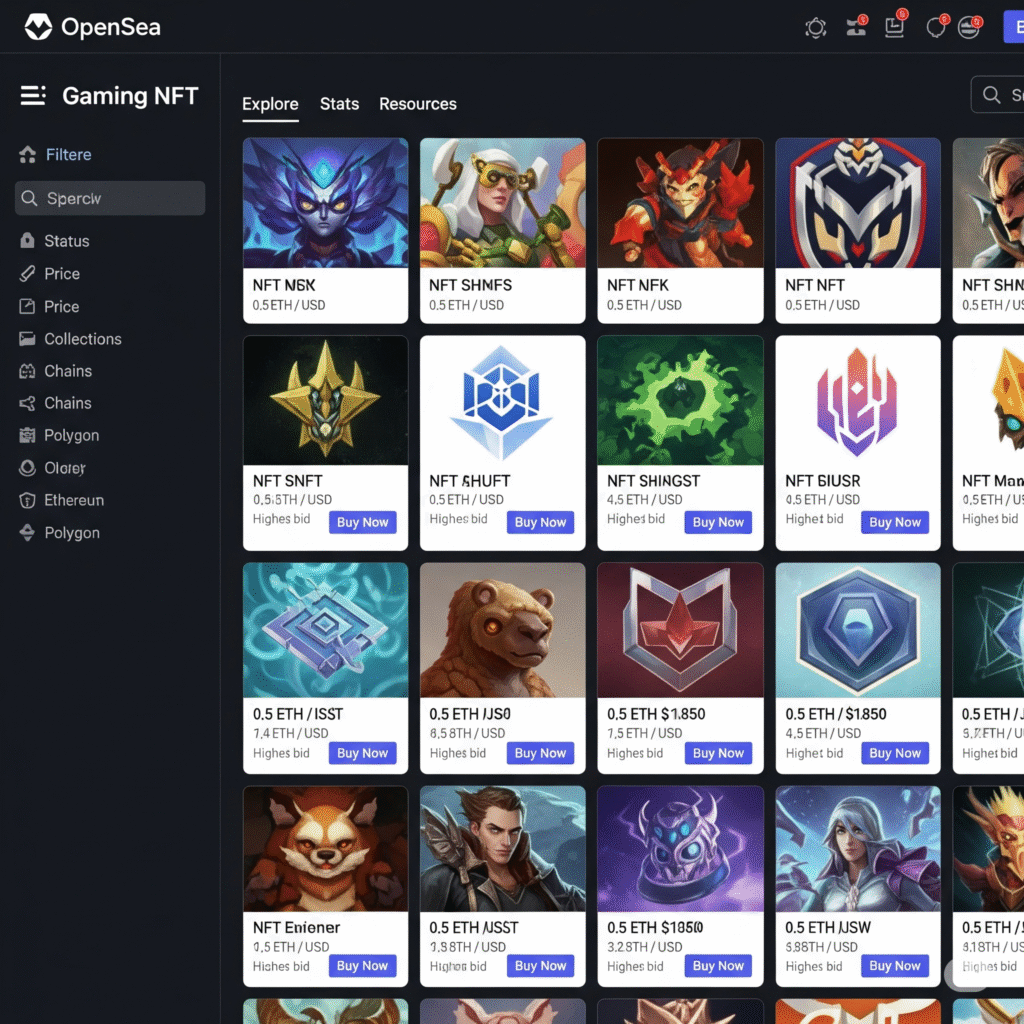Click the shield icon beside Ethereun
The width and height of the screenshot is (1024, 1024).
[x=27, y=500]
